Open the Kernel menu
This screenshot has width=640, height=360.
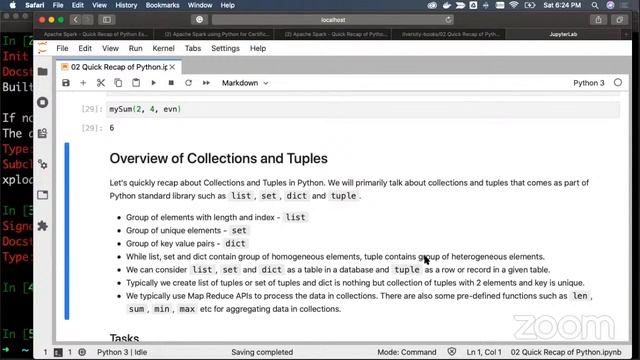pos(163,48)
